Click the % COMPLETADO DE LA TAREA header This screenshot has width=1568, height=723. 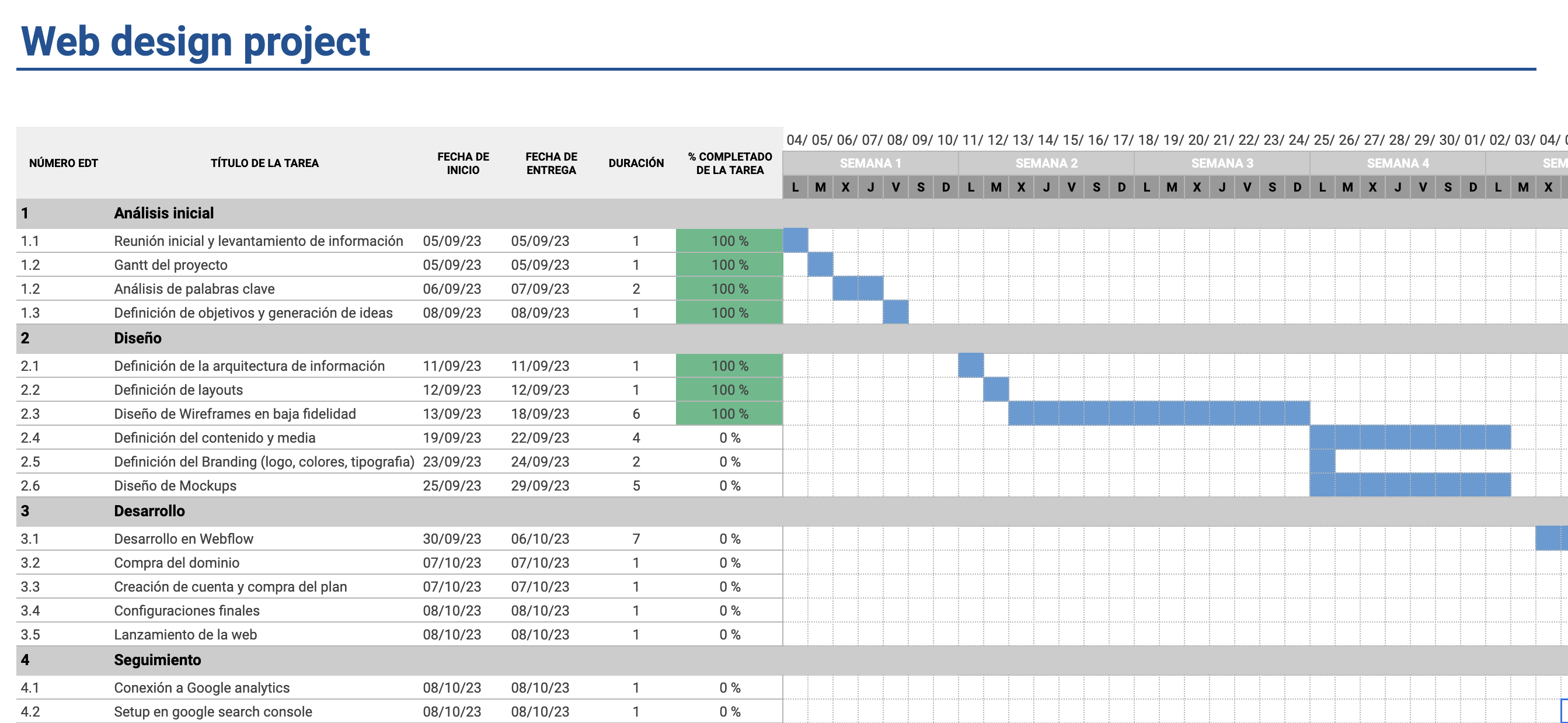pos(730,164)
